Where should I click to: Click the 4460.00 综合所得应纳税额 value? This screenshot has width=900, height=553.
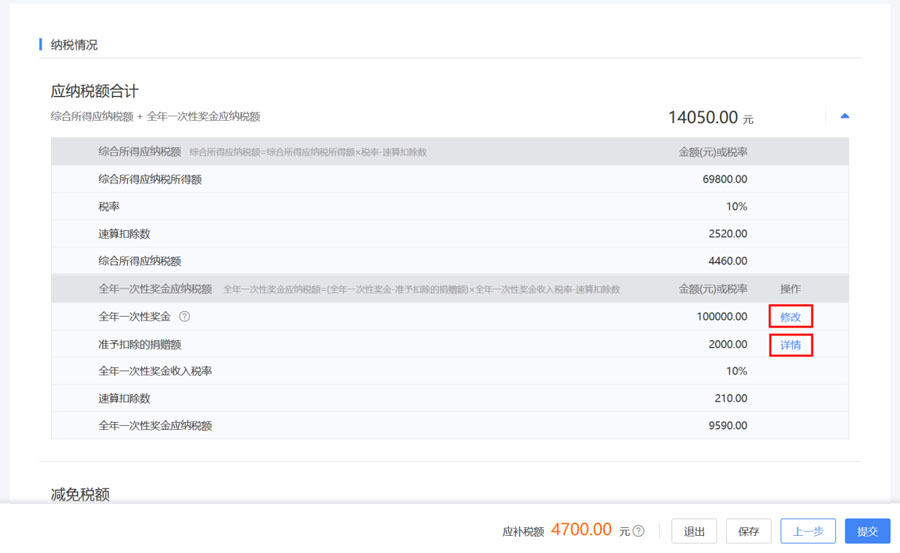pyautogui.click(x=727, y=261)
